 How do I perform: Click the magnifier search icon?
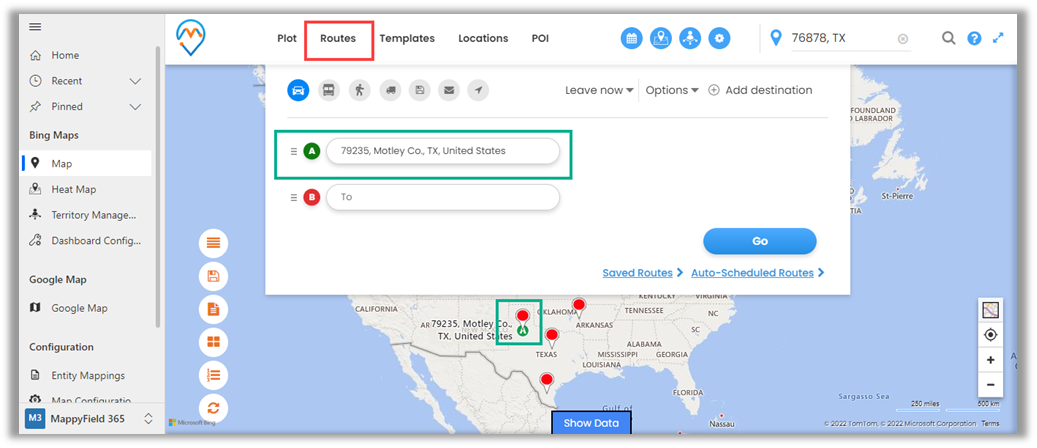tap(949, 39)
